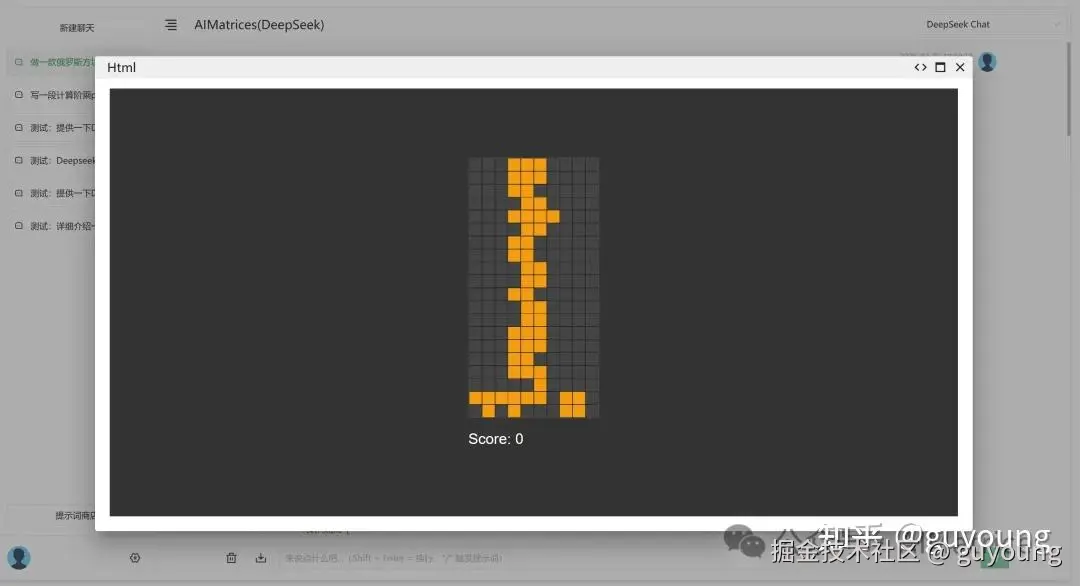1080x586 pixels.
Task: Open the green highlighted Tetris chat entry
Action: click(52, 62)
